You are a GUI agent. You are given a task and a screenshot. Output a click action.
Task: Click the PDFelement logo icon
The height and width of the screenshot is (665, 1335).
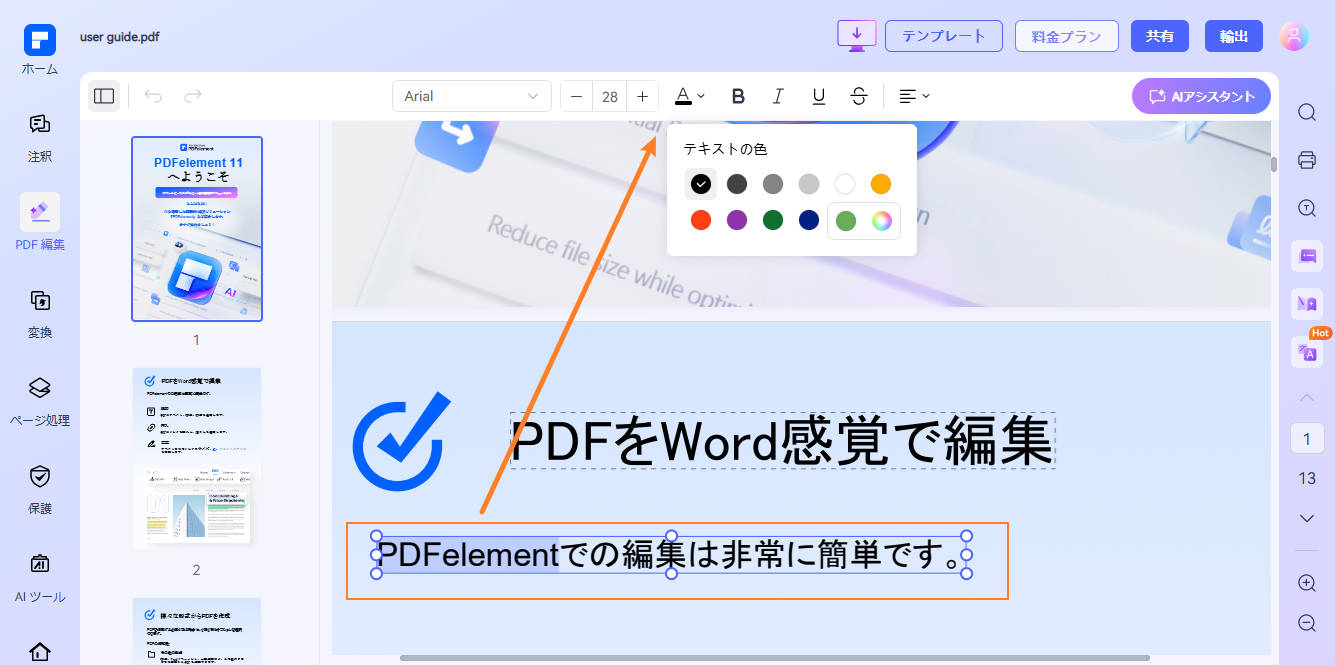tap(40, 39)
